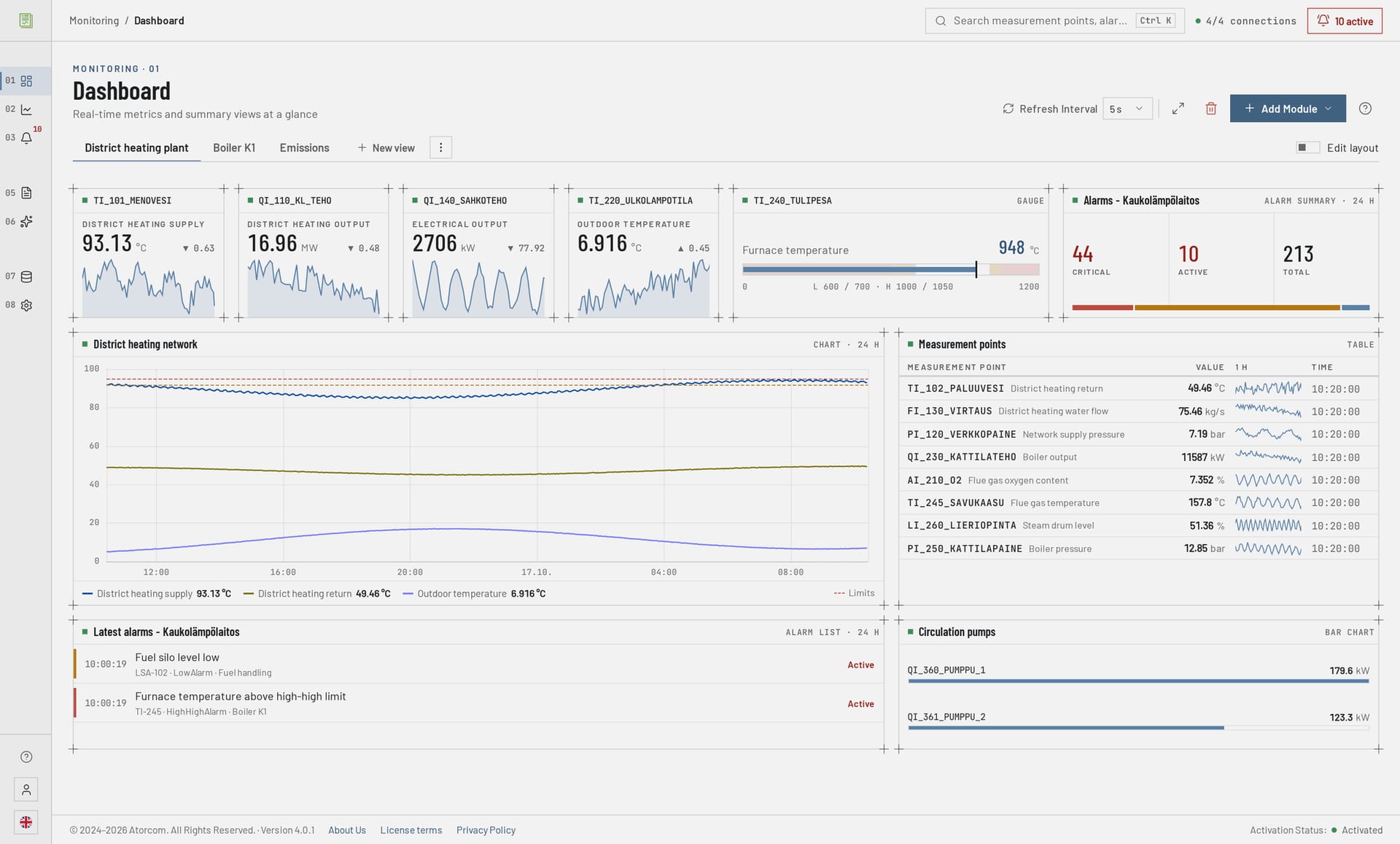
Task: Switch to the Emissions tab
Action: (304, 148)
